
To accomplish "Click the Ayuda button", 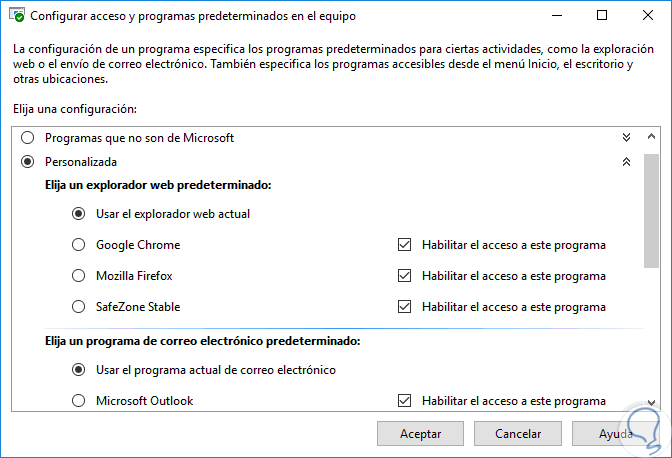I will (x=615, y=434).
